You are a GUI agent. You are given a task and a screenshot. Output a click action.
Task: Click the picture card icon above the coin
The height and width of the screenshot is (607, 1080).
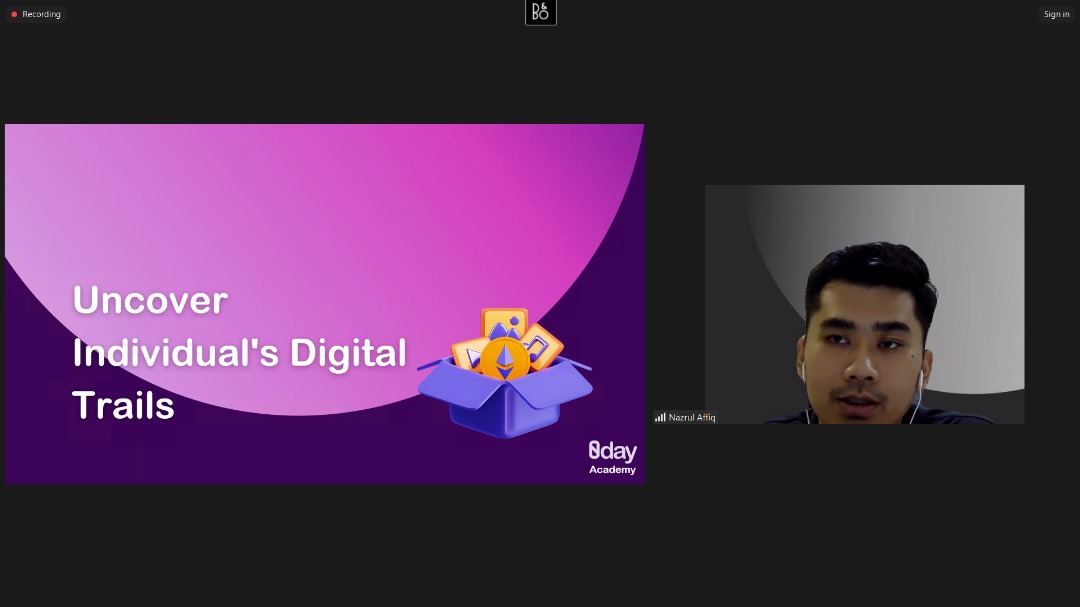pyautogui.click(x=505, y=324)
